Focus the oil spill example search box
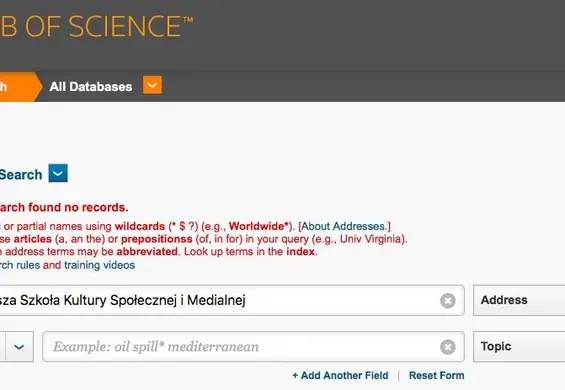Screen dimensions: 565x390 pyautogui.click(x=253, y=346)
